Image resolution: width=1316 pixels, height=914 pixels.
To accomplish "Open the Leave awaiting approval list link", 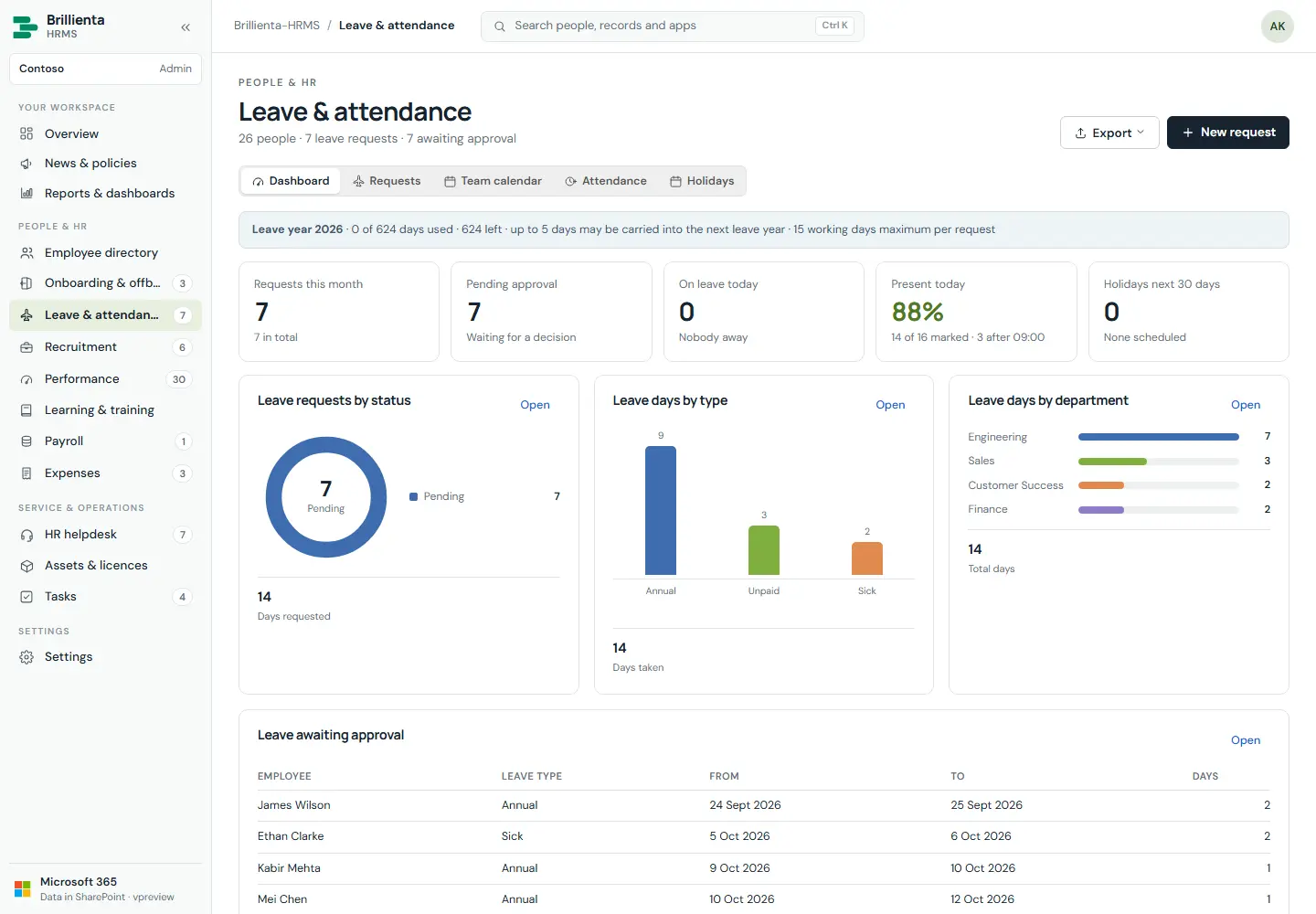I will coord(1245,740).
